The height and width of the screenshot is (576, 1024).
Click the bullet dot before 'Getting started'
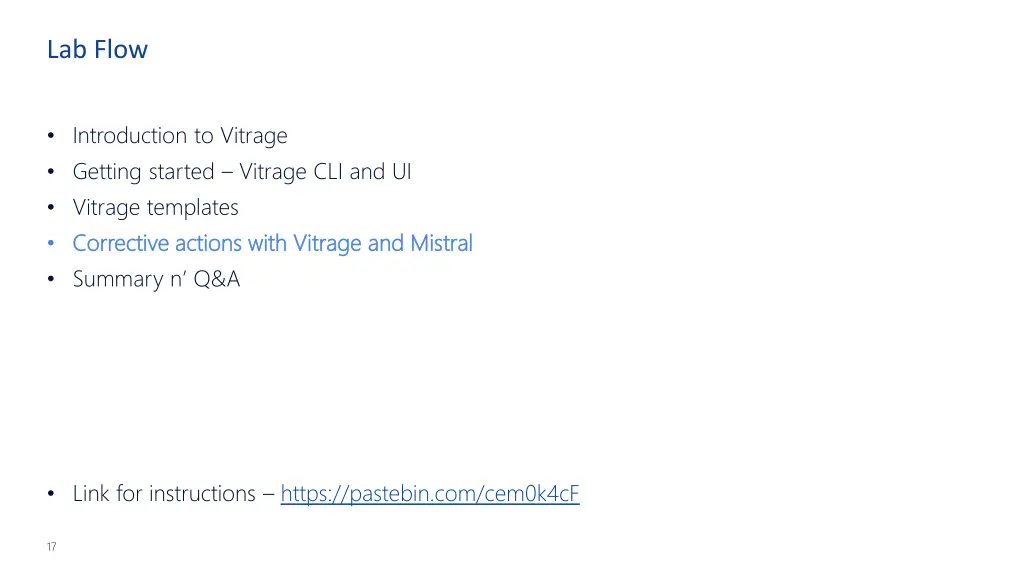point(51,172)
